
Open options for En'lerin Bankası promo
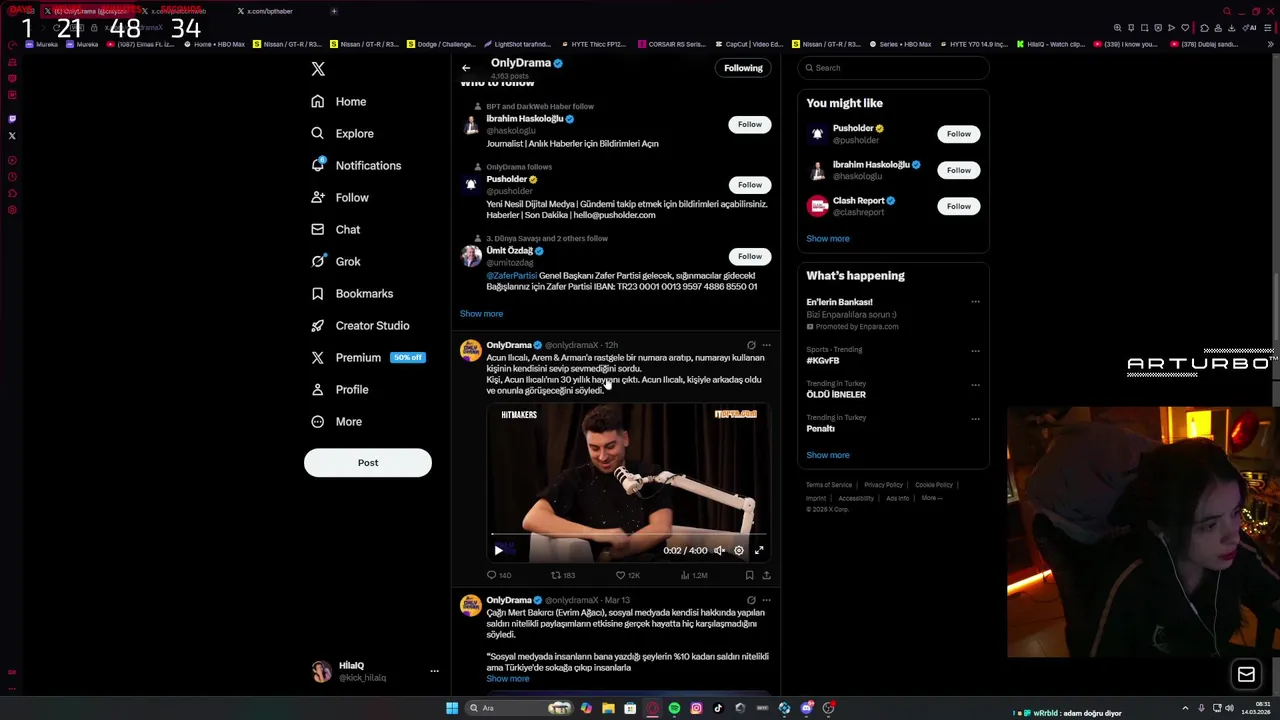tap(975, 302)
